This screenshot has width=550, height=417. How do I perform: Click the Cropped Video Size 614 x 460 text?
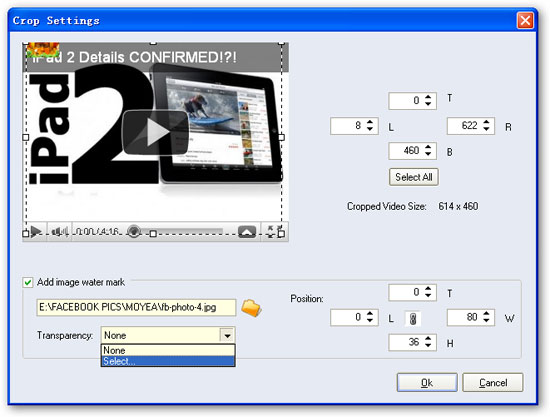click(x=412, y=206)
